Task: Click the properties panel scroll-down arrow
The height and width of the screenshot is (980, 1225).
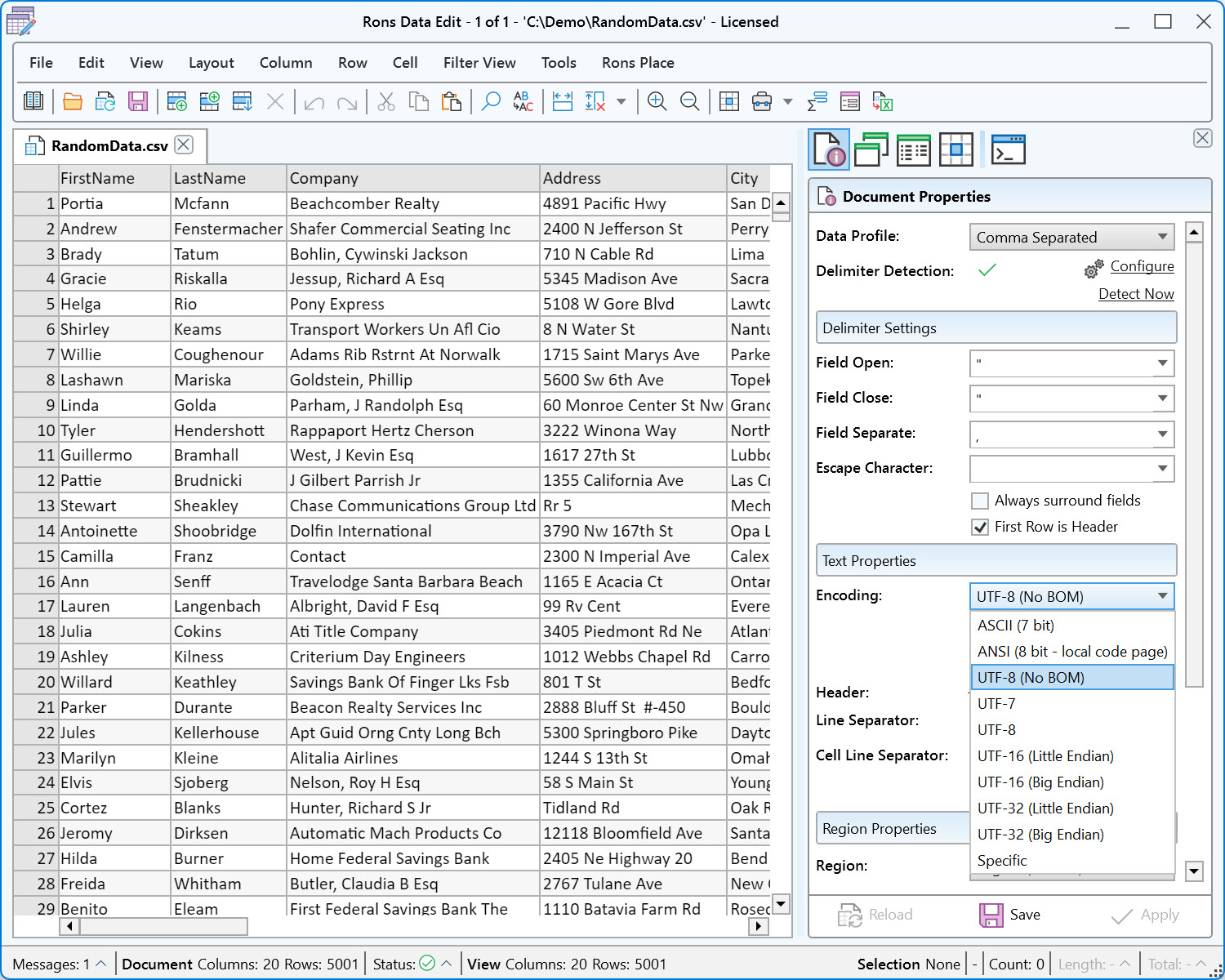Action: [x=1194, y=871]
